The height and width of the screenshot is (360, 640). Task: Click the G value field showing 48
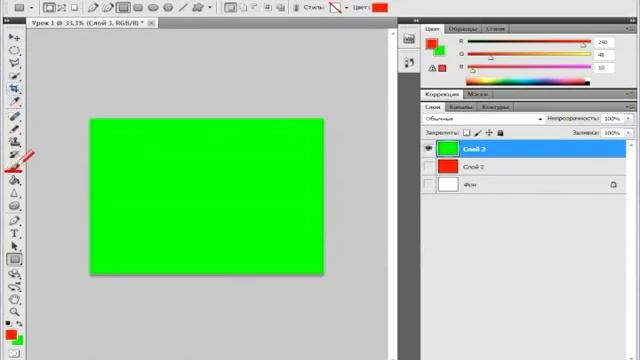click(x=604, y=55)
